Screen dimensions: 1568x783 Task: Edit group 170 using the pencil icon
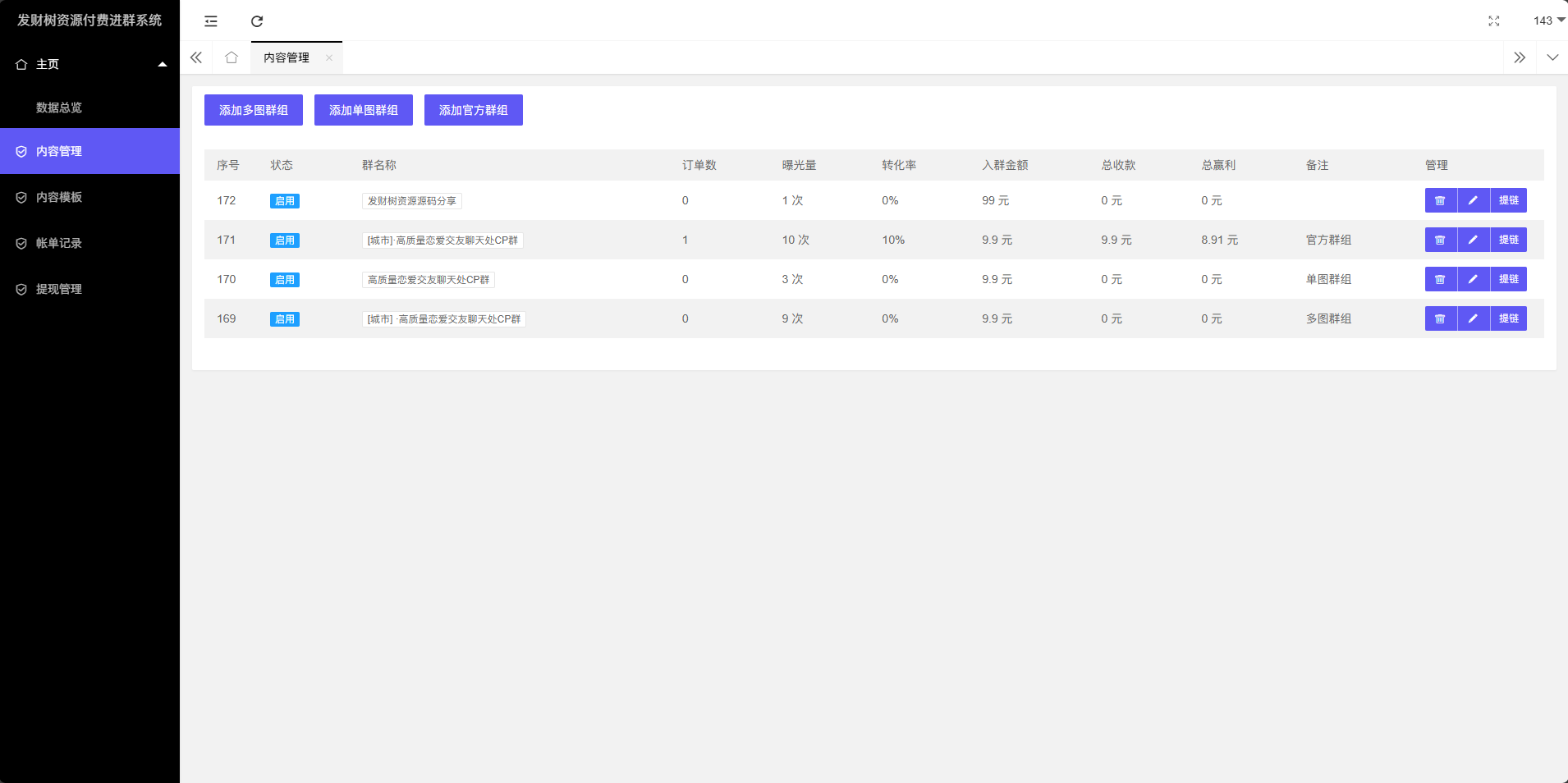(1473, 279)
